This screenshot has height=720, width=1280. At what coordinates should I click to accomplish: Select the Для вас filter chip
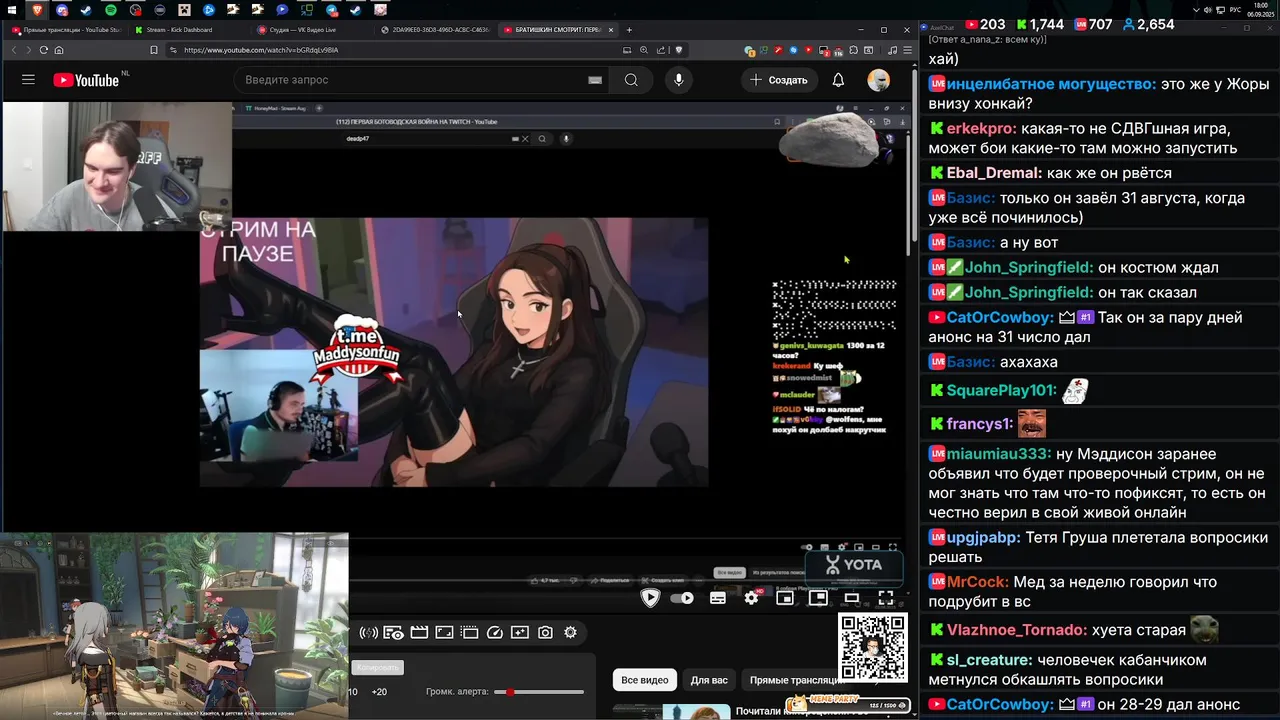(x=709, y=680)
